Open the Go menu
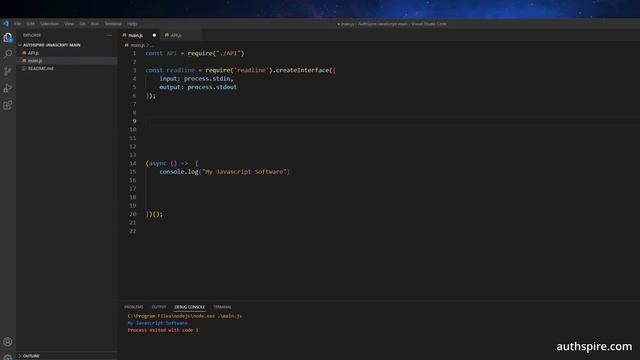640x360 pixels. click(82, 24)
